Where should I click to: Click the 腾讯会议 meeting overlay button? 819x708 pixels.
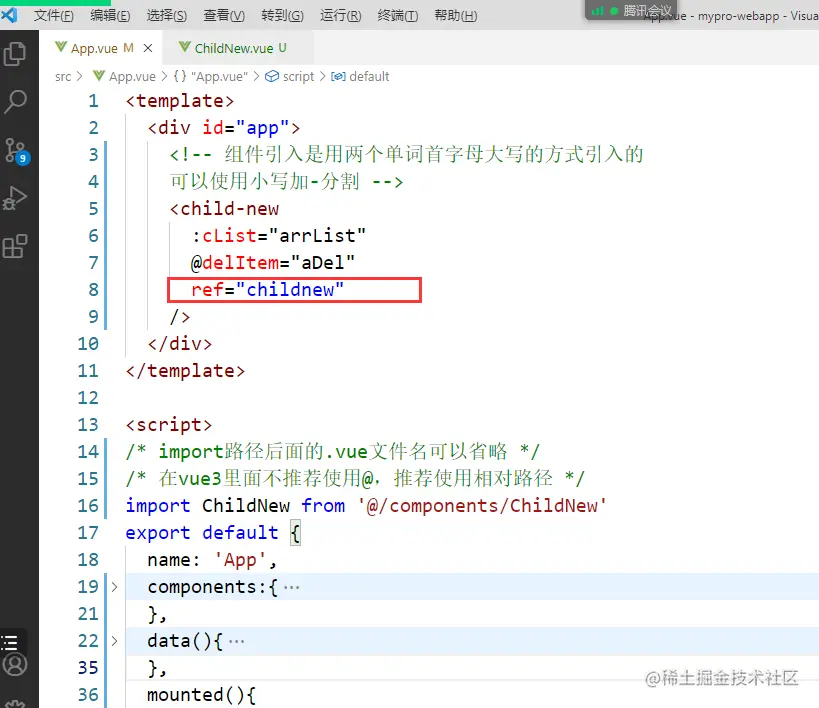tap(636, 11)
